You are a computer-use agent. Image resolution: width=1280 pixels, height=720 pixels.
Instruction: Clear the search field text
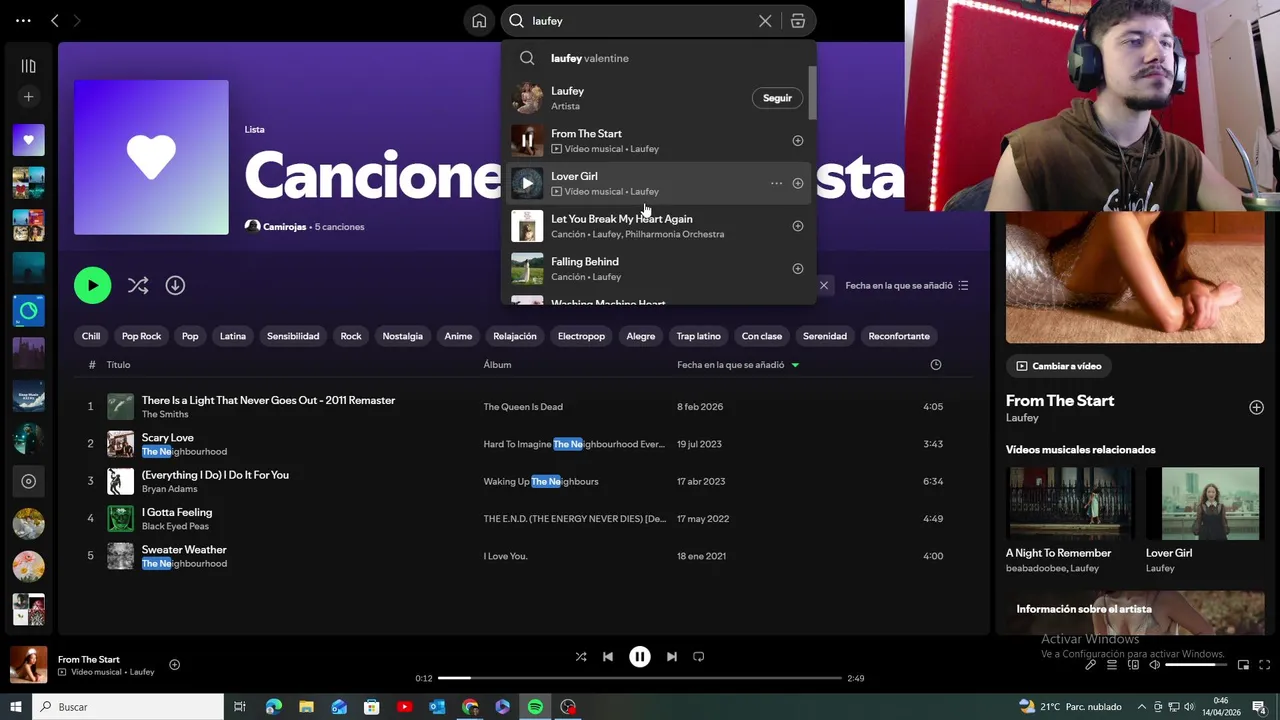765,20
